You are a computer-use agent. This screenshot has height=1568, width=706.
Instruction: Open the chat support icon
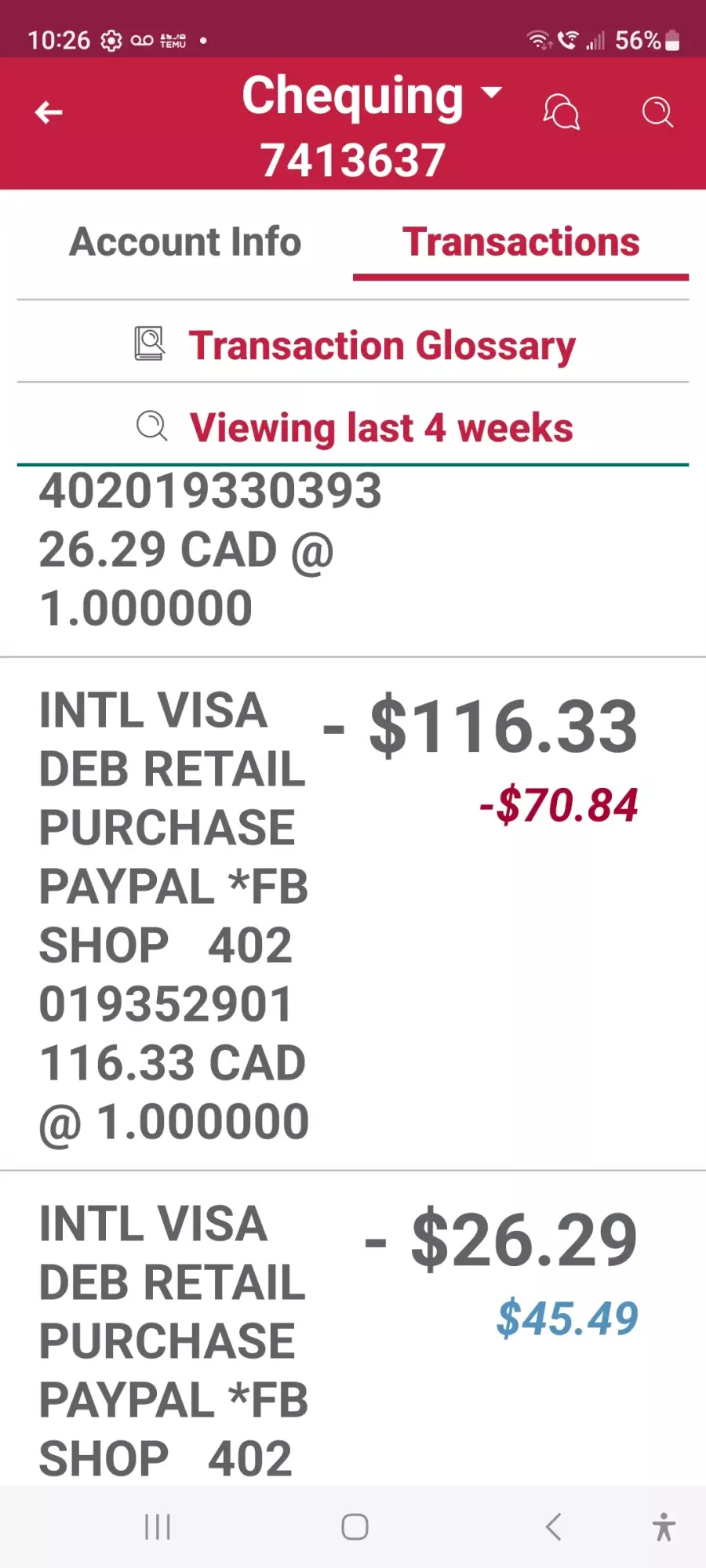click(562, 112)
